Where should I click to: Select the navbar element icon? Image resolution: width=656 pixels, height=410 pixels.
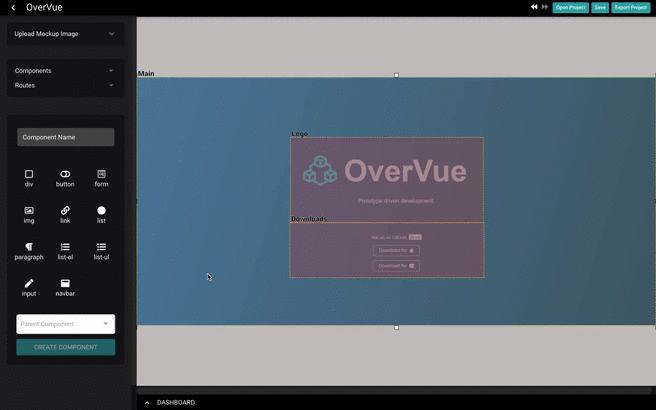65,283
